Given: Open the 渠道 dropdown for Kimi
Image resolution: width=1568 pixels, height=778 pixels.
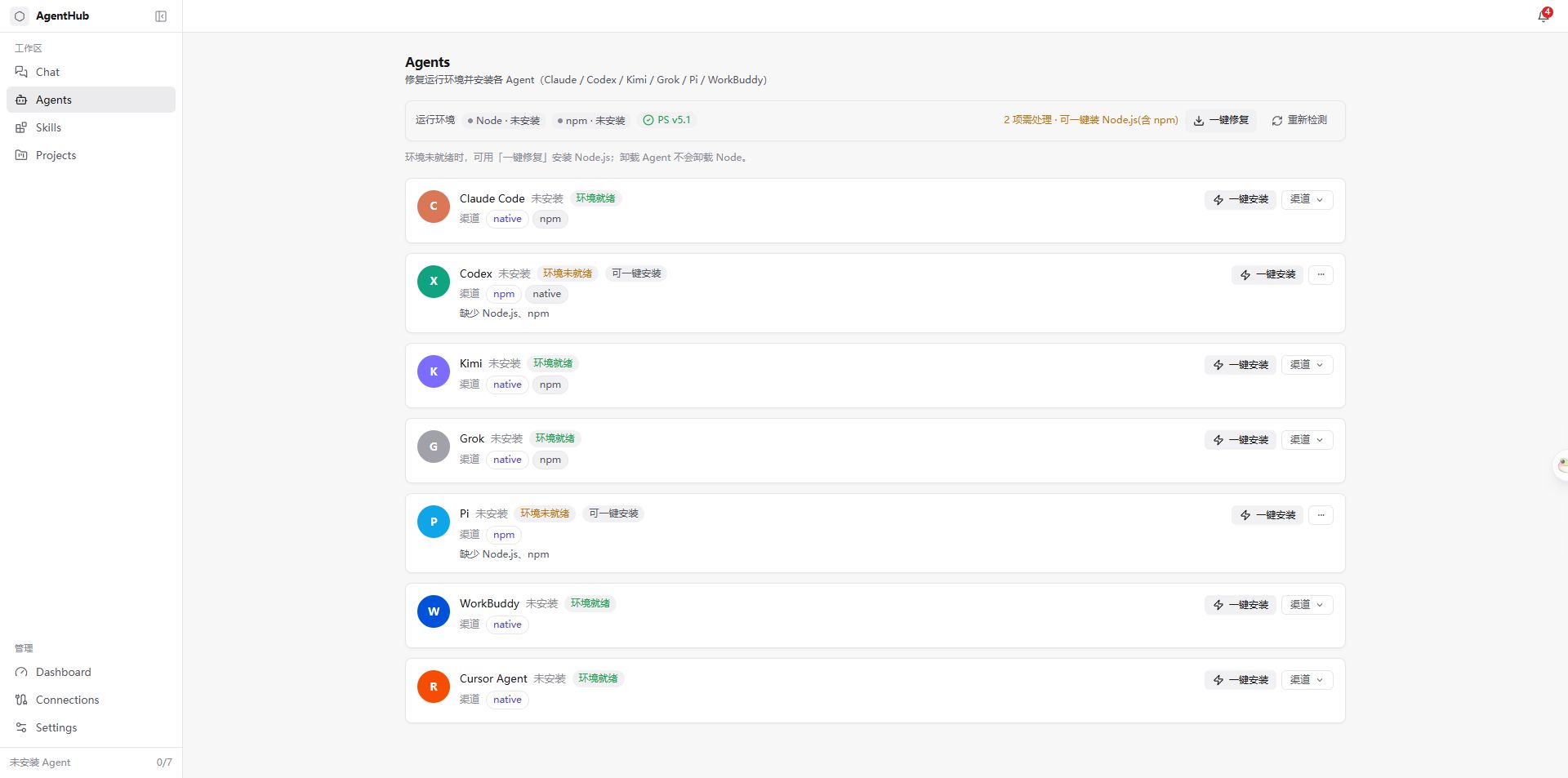Looking at the screenshot, I should click(1307, 365).
